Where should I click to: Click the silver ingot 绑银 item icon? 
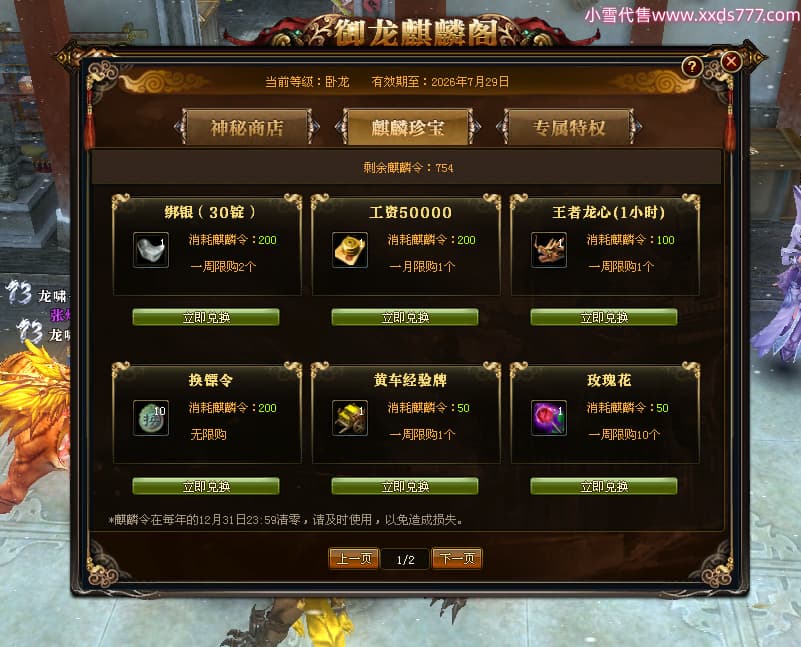tap(151, 250)
